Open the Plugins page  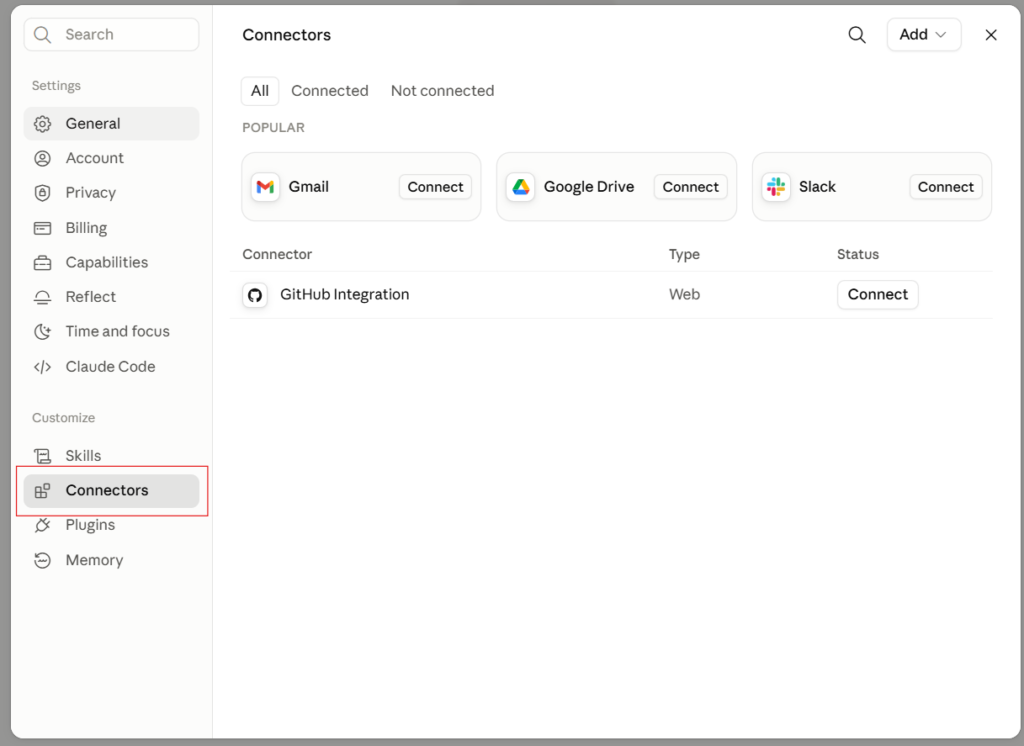click(x=112, y=525)
